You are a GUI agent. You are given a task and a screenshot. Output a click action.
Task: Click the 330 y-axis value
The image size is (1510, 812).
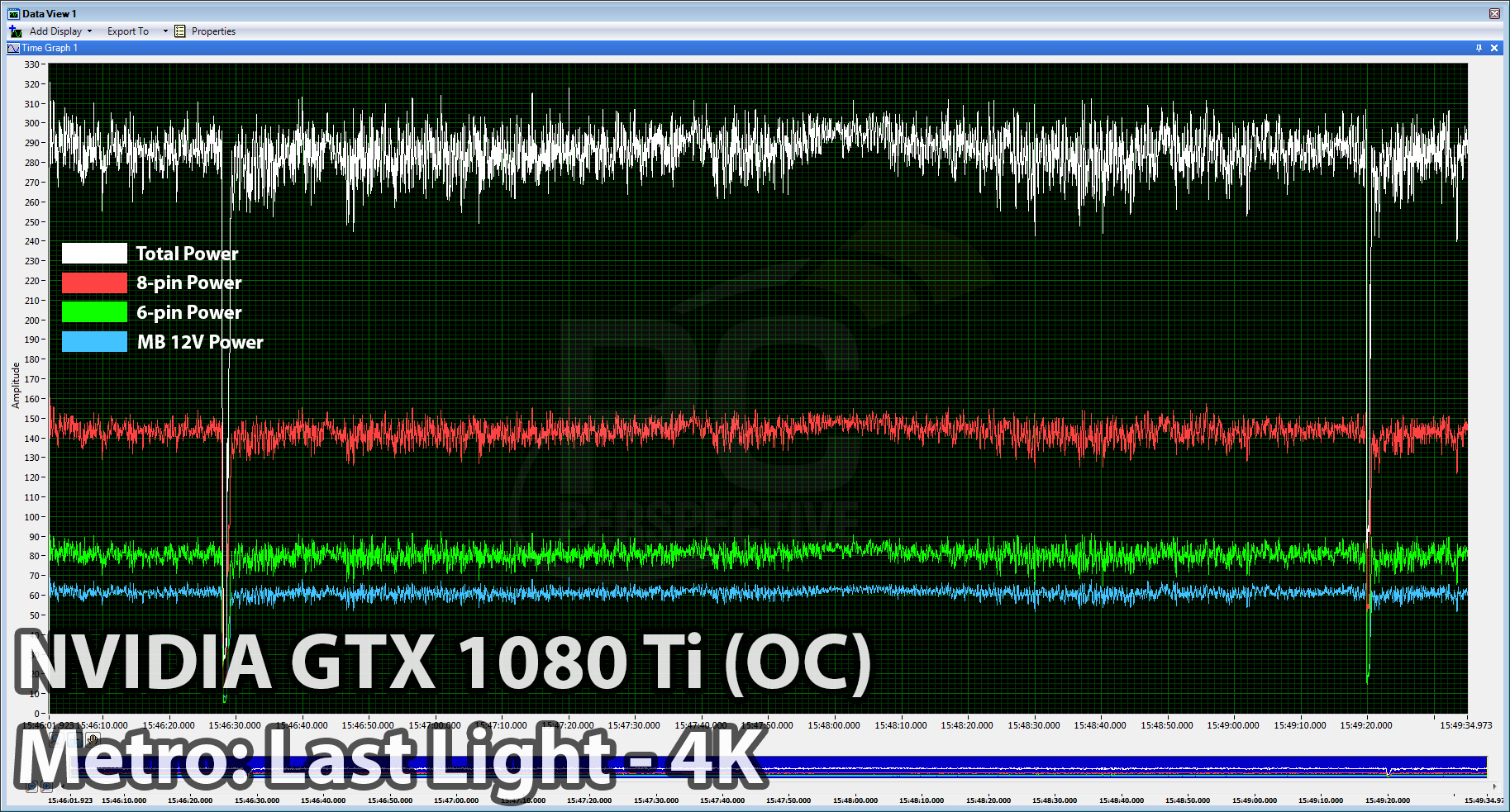[31, 64]
